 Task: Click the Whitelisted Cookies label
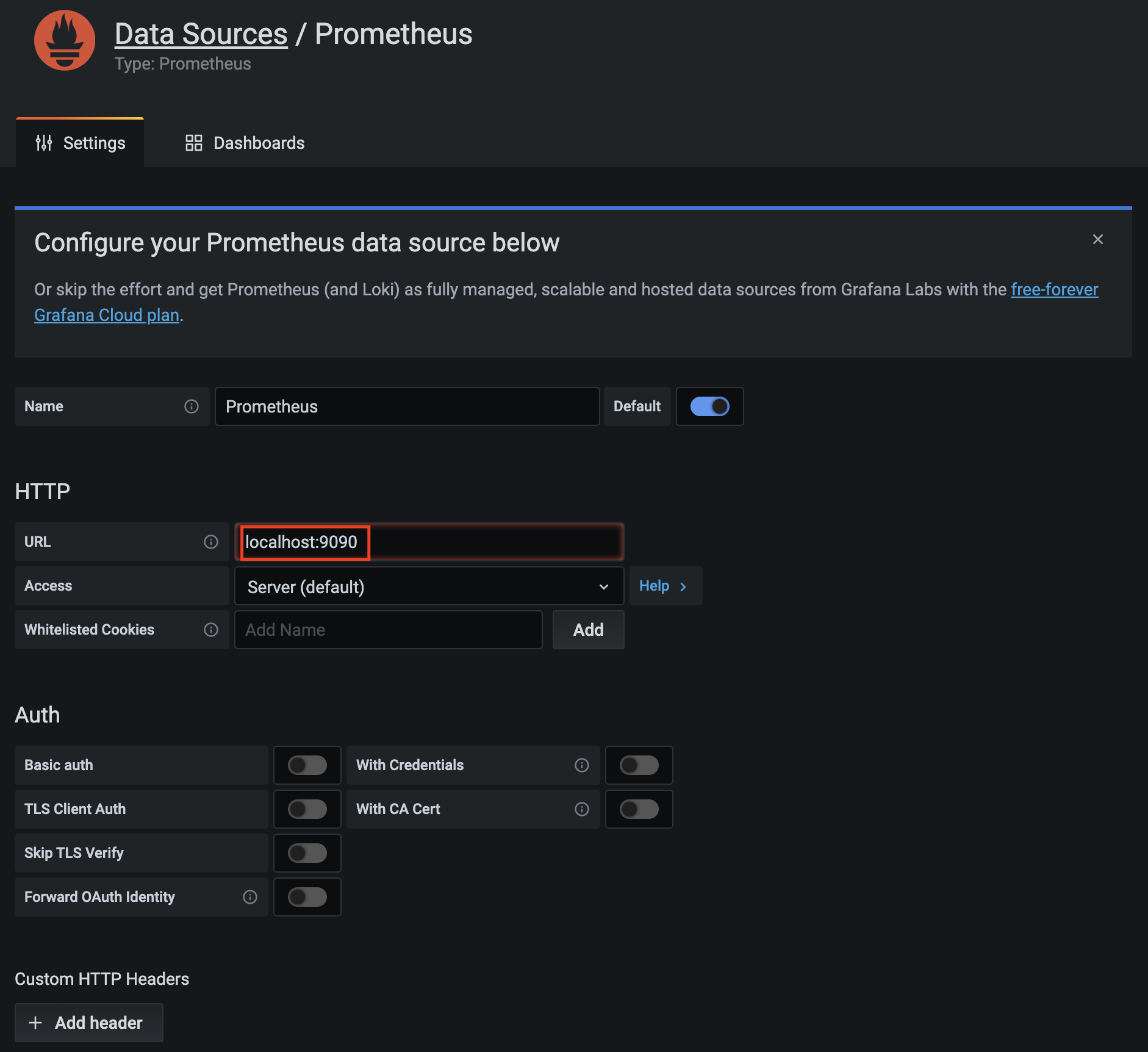click(90, 630)
